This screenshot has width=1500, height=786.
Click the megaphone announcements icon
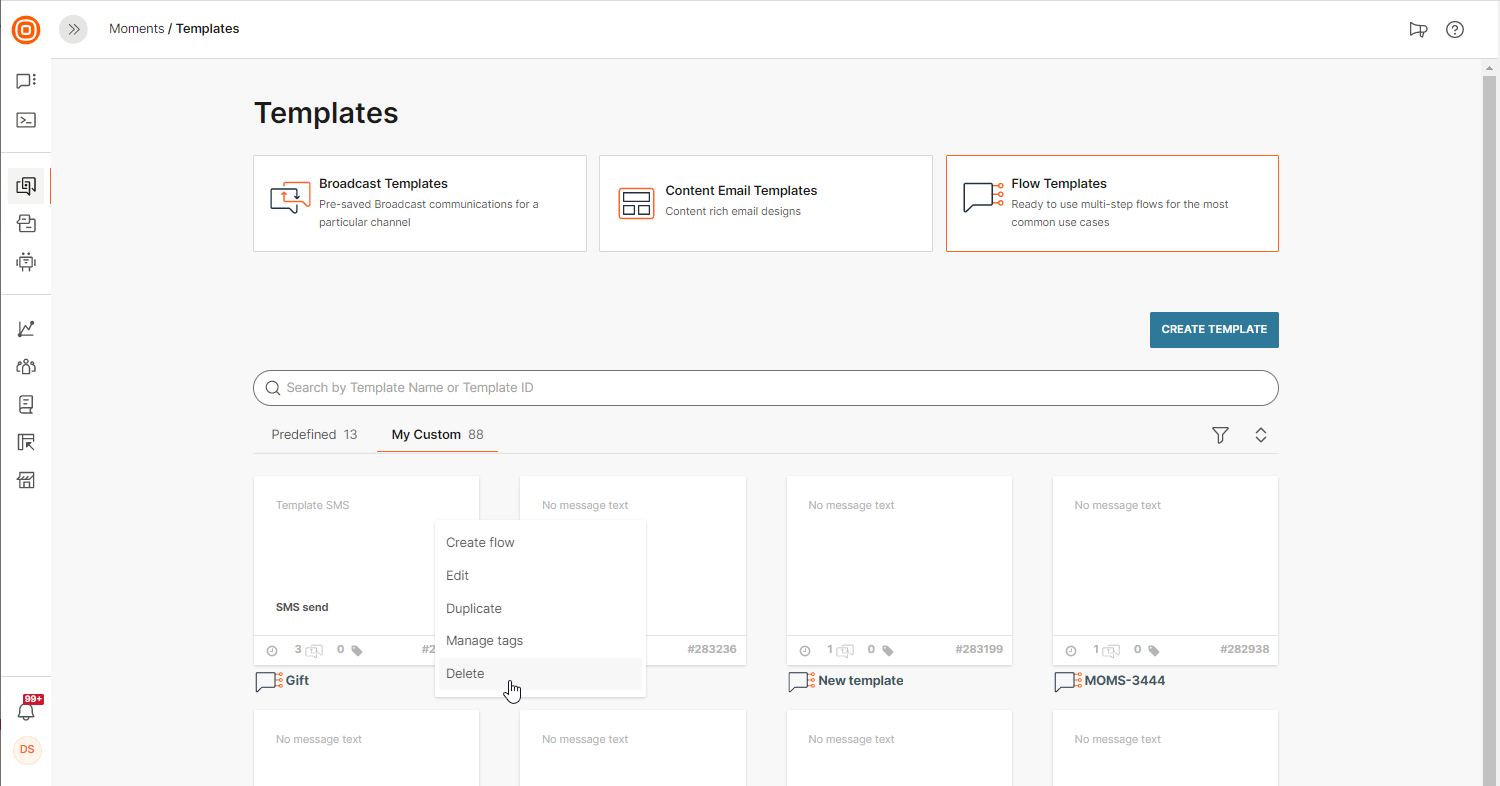click(1418, 29)
